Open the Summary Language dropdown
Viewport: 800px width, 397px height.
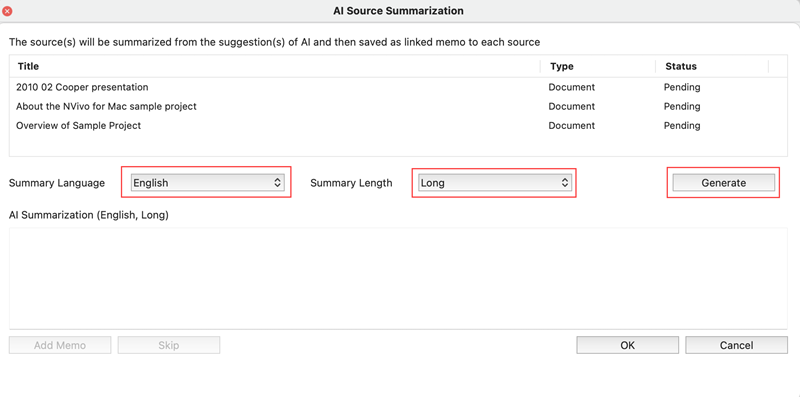point(207,183)
